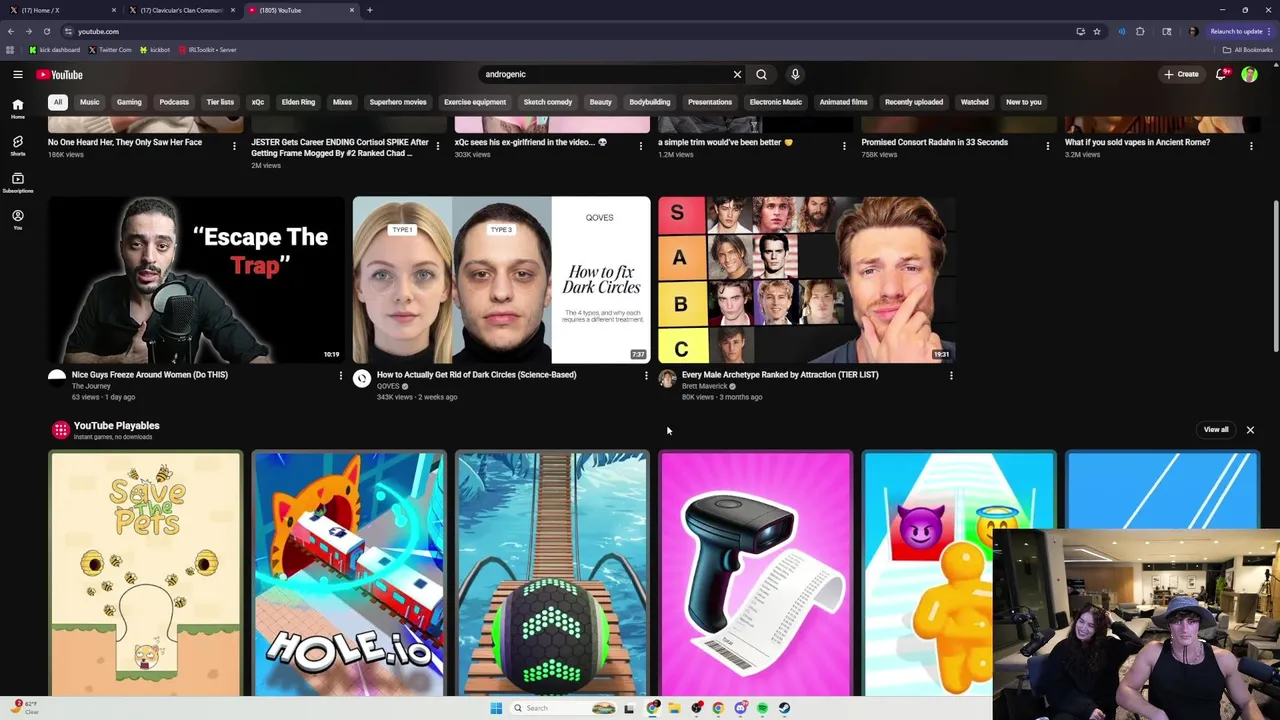This screenshot has width=1280, height=720.
Task: Switch to Clavicular's Clan Community tab
Action: pyautogui.click(x=182, y=10)
